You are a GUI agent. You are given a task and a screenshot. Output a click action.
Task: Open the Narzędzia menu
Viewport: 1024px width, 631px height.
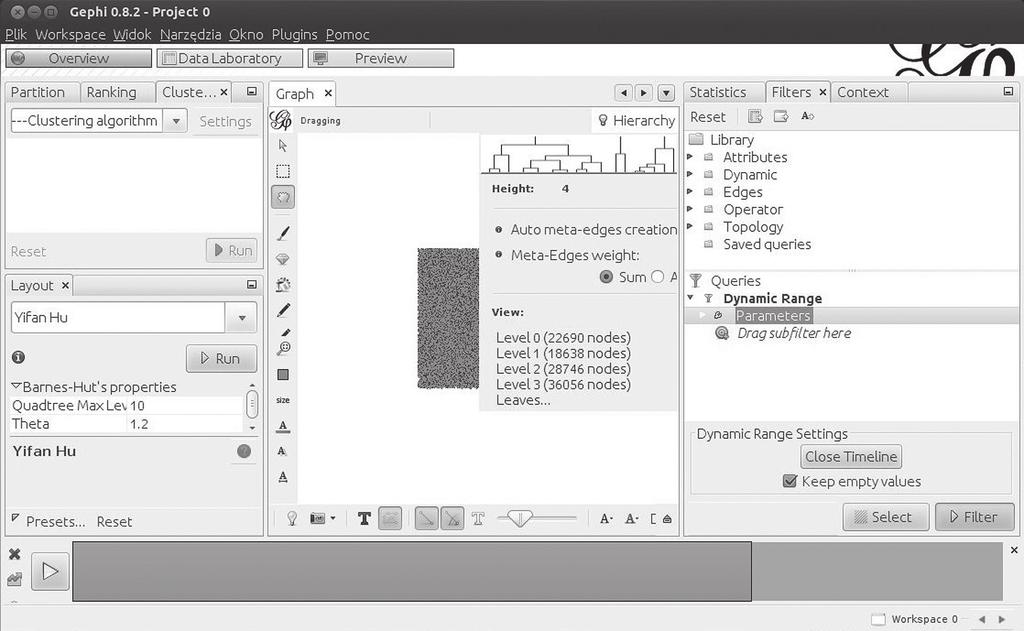coord(190,35)
